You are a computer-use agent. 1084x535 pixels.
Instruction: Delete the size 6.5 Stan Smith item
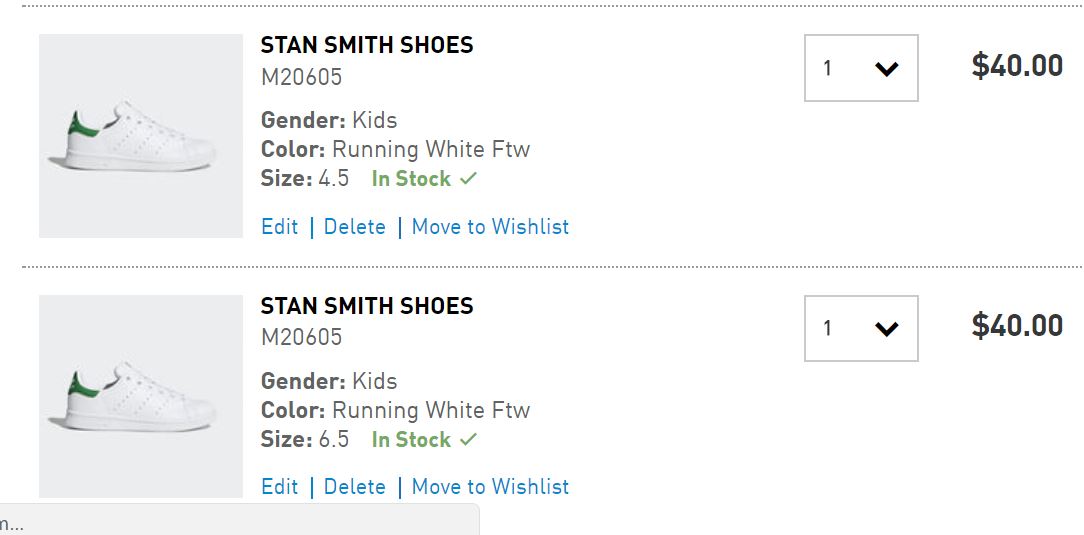coord(355,487)
